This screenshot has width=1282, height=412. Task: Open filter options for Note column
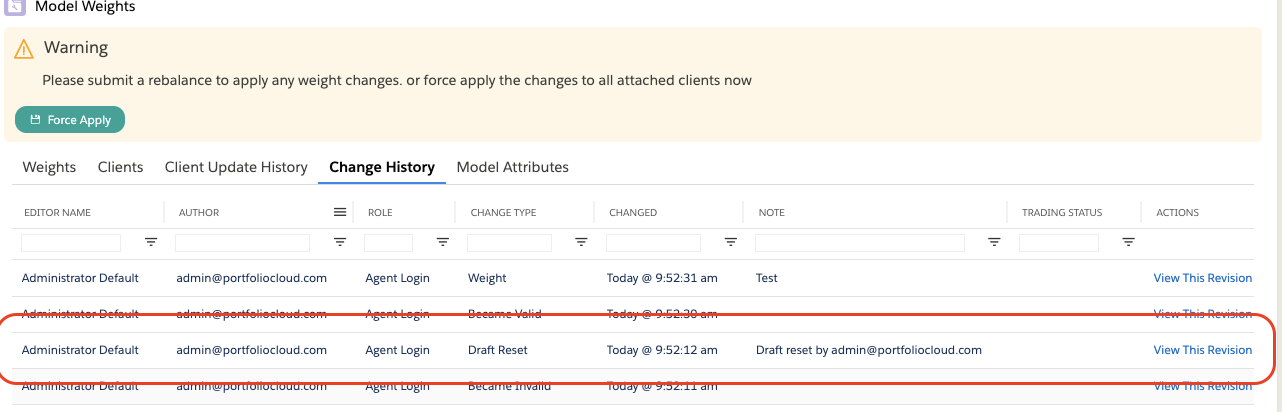[x=994, y=242]
